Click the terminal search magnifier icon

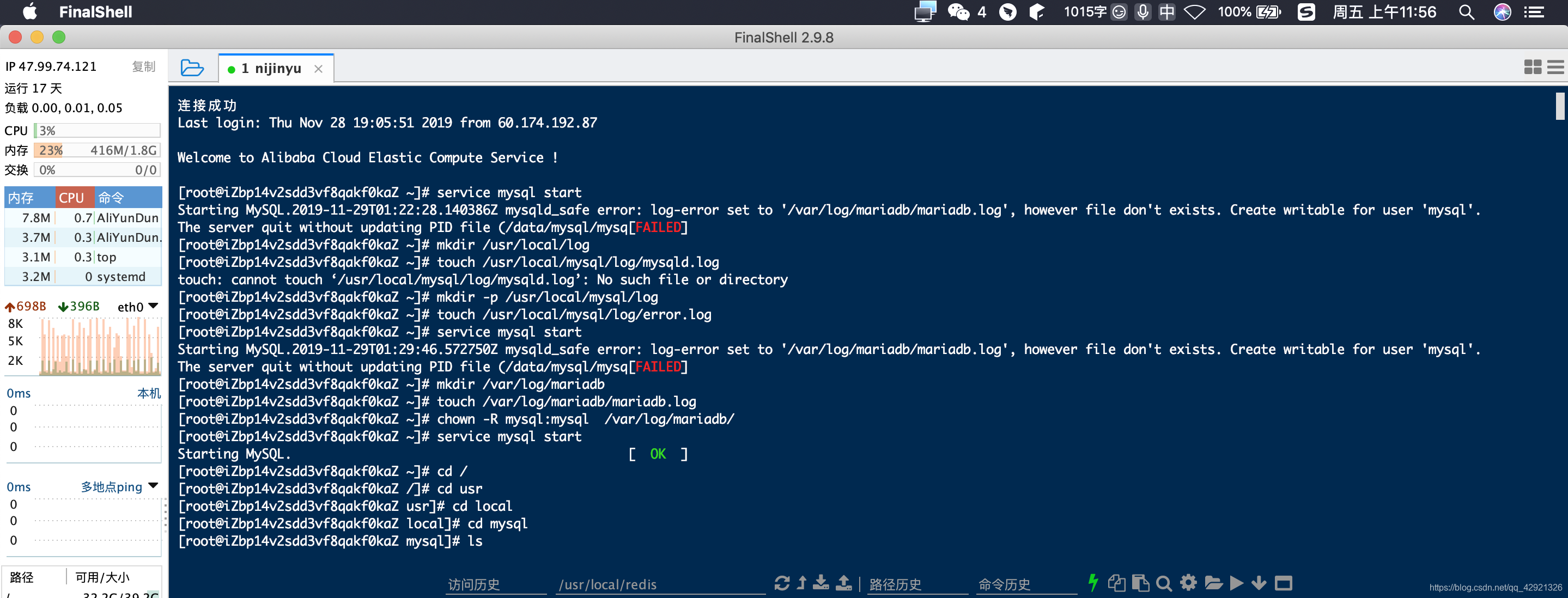click(1163, 583)
